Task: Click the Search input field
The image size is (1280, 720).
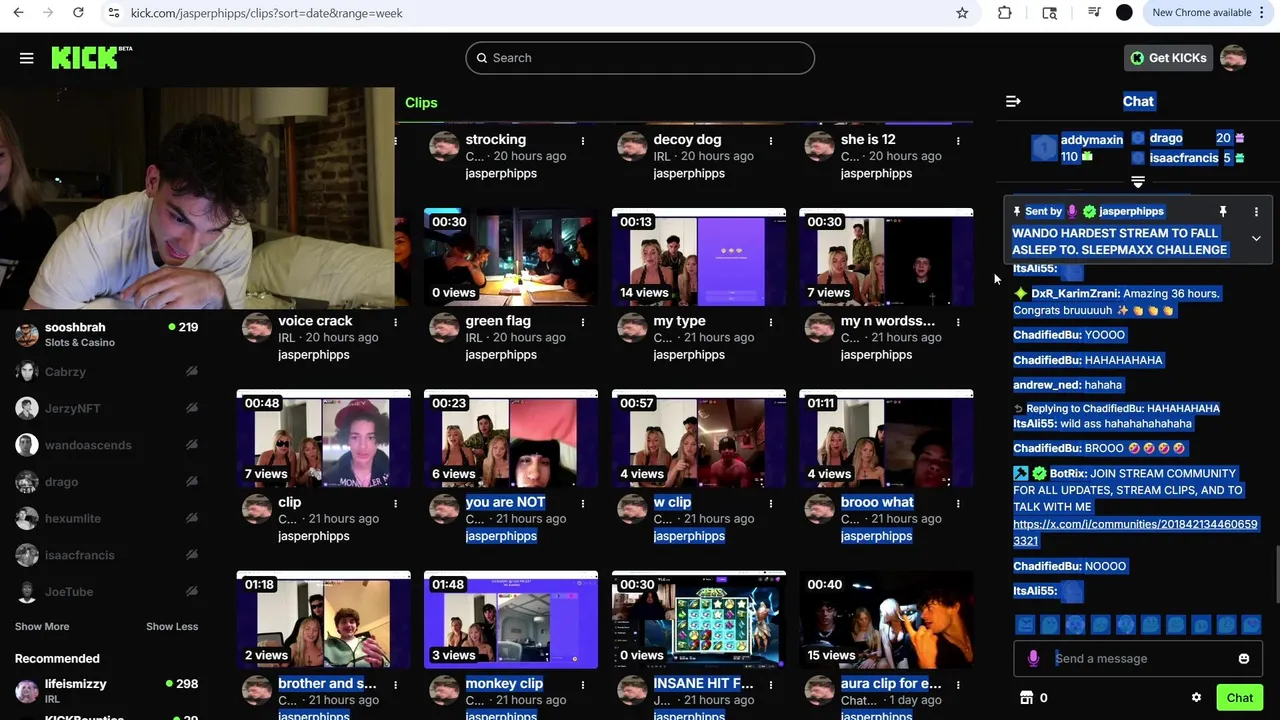Action: pos(640,58)
